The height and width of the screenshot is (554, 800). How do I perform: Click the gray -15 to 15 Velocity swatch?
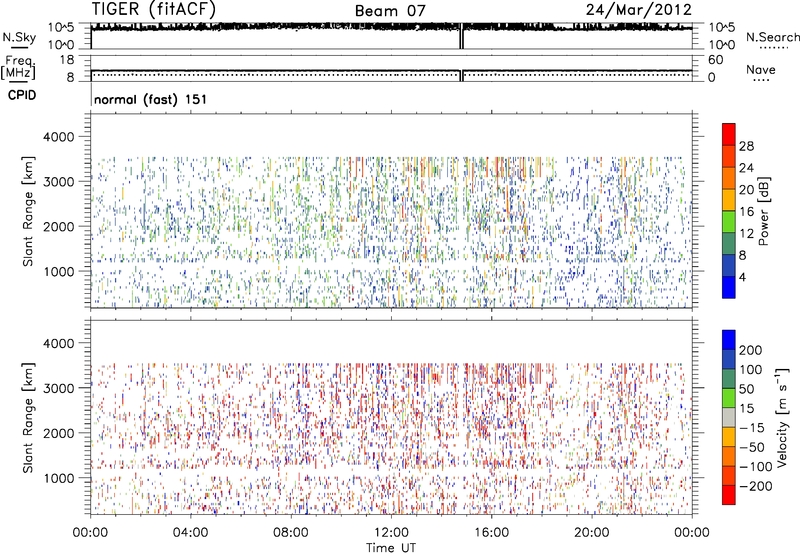point(729,418)
